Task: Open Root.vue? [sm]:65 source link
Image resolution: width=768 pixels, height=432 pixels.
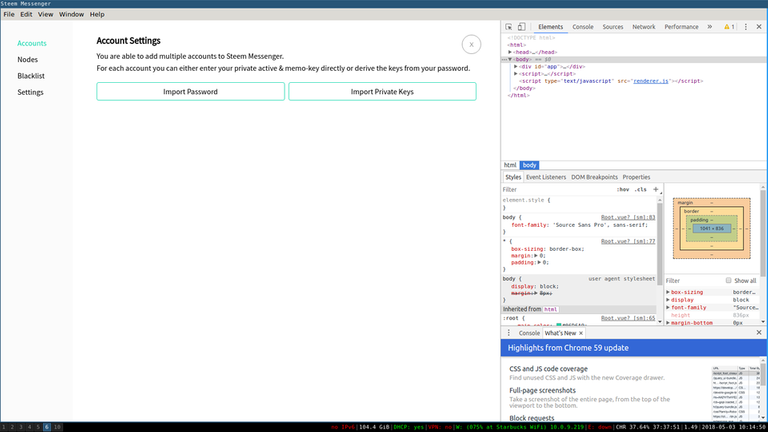Action: [628, 318]
